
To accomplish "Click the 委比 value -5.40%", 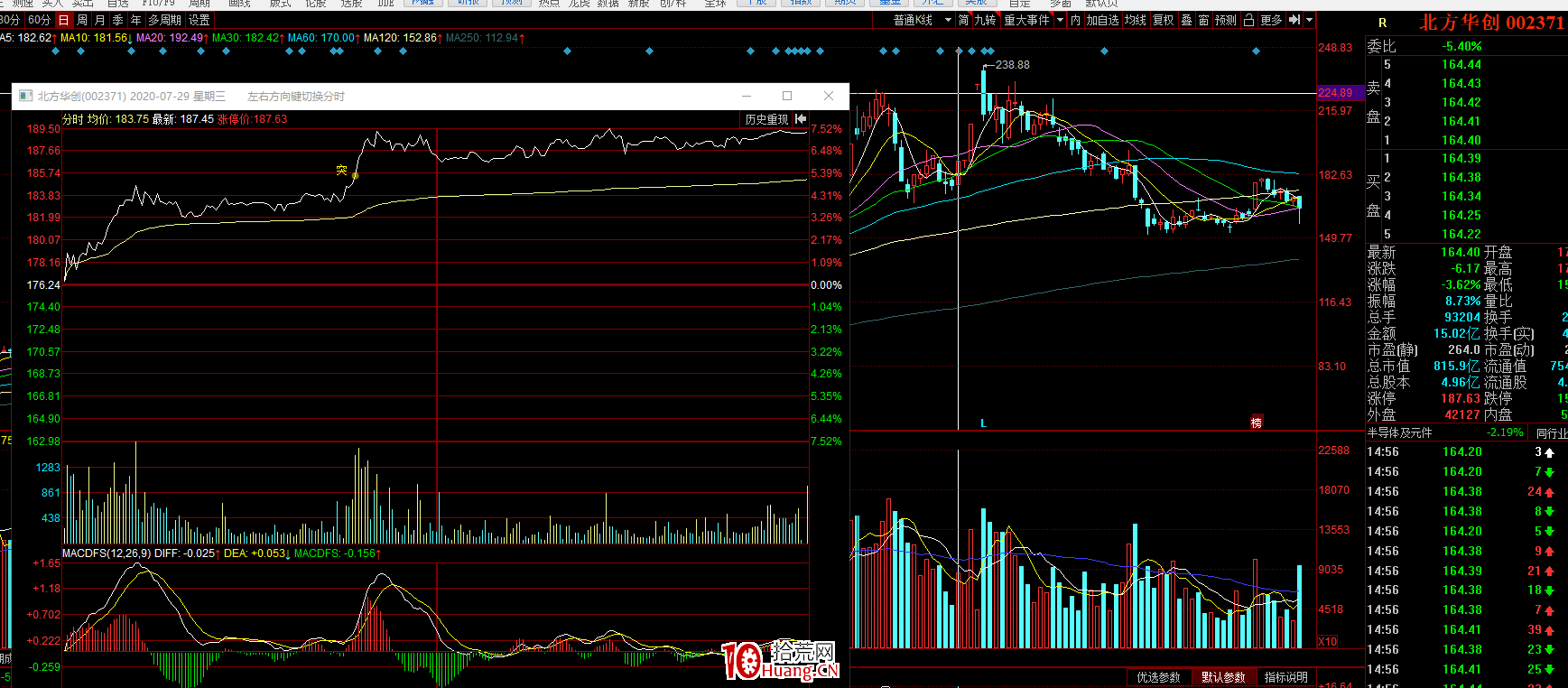I will click(x=1461, y=46).
